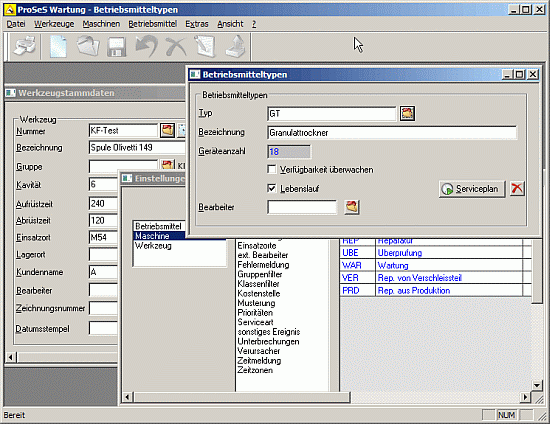This screenshot has width=550, height=424.
Task: Select Betriebsmittel in the Einstellungen list
Action: (159, 226)
